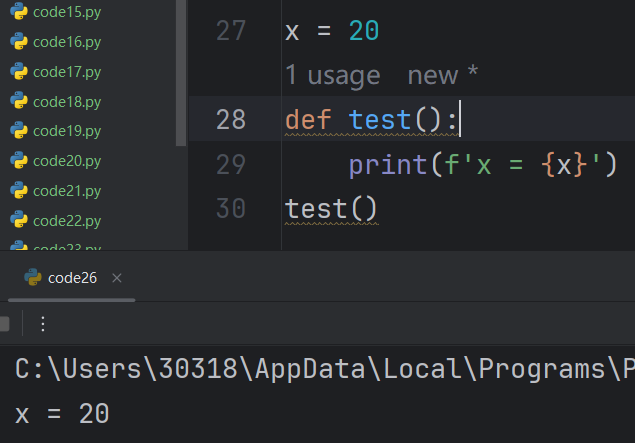Close the code26 run tab
The height and width of the screenshot is (443, 635).
pyautogui.click(x=117, y=278)
